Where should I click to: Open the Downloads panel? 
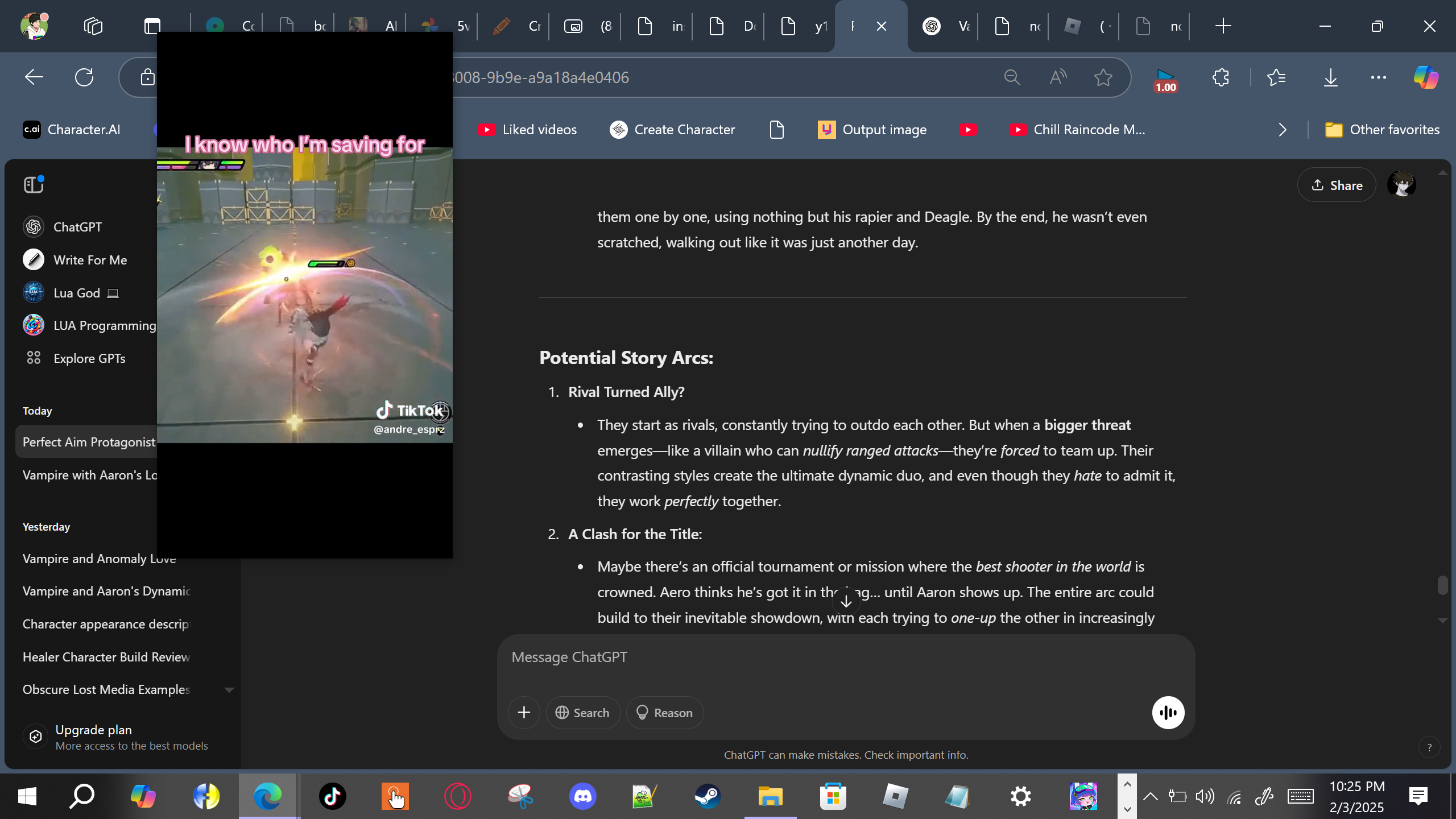tap(1331, 77)
